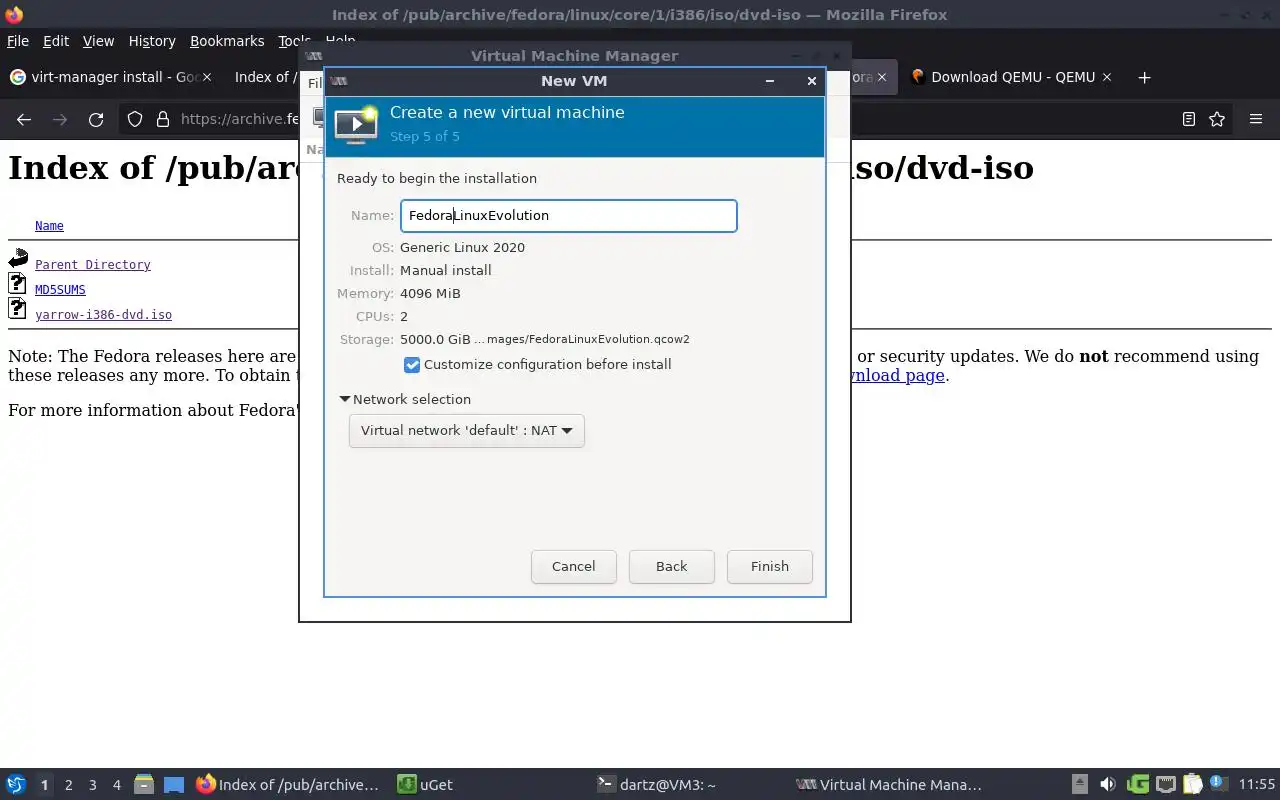1280x800 pixels.
Task: Switch to Firefox window in taskbar
Action: [x=288, y=785]
